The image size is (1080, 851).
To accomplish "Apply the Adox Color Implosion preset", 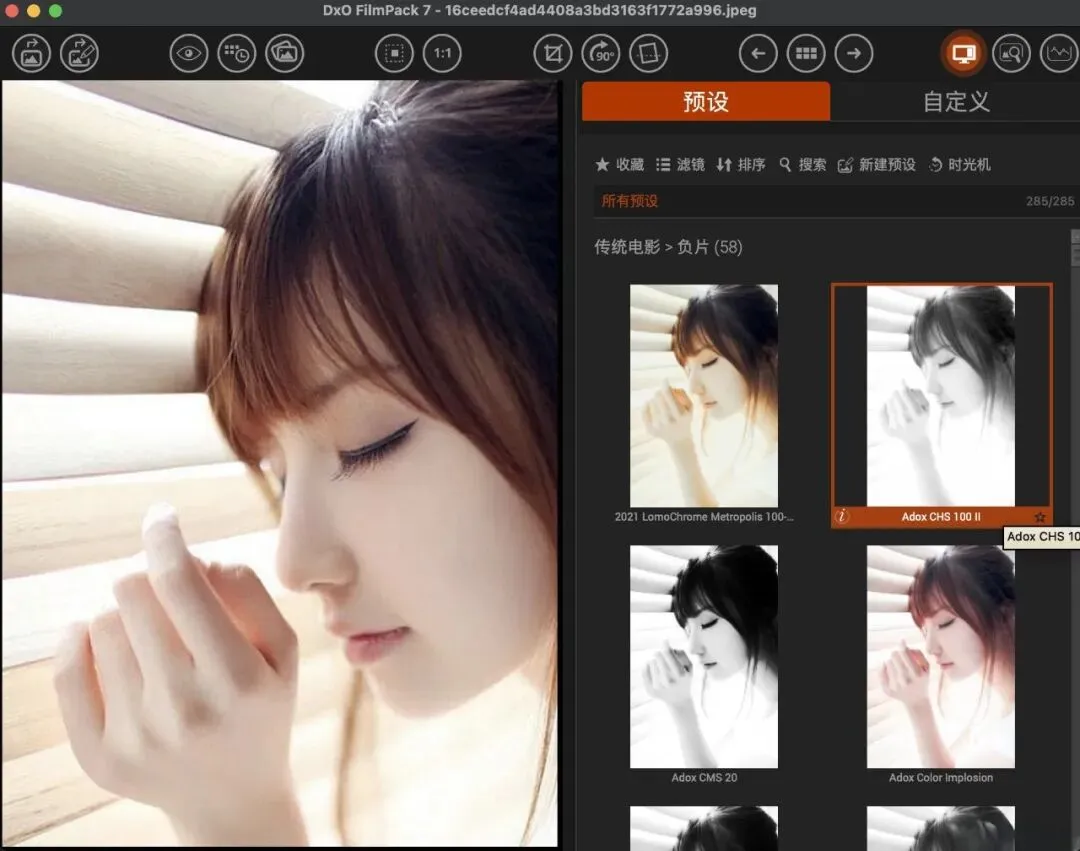I will coord(940,656).
